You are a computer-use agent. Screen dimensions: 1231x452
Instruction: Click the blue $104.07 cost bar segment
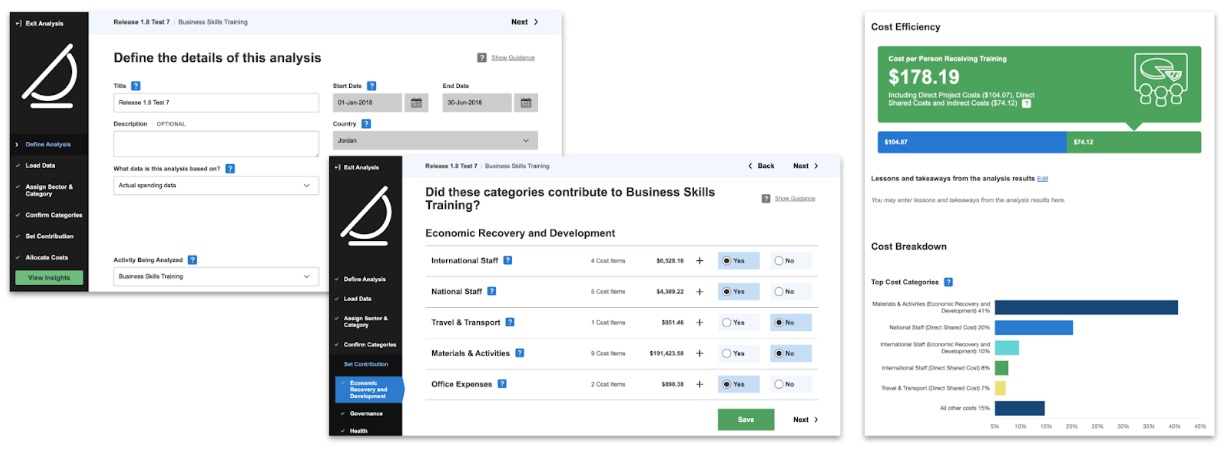pyautogui.click(x=972, y=143)
